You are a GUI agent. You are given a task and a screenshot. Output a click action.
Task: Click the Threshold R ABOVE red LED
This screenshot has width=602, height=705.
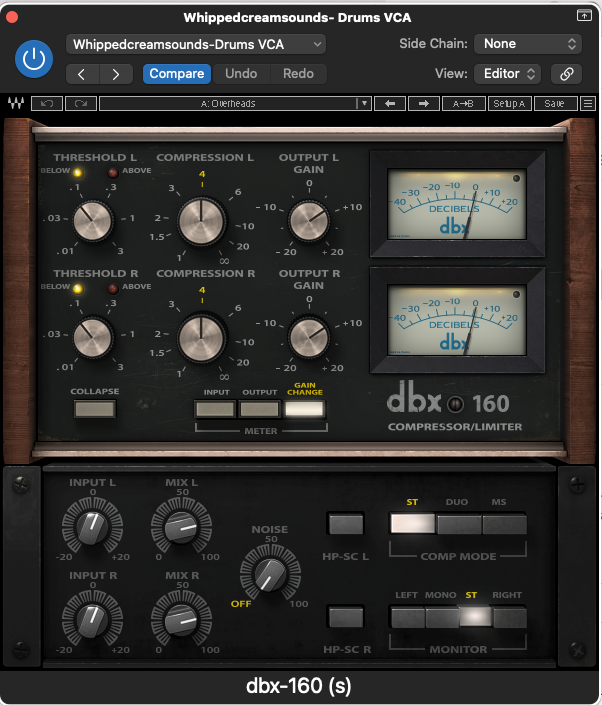(x=113, y=288)
